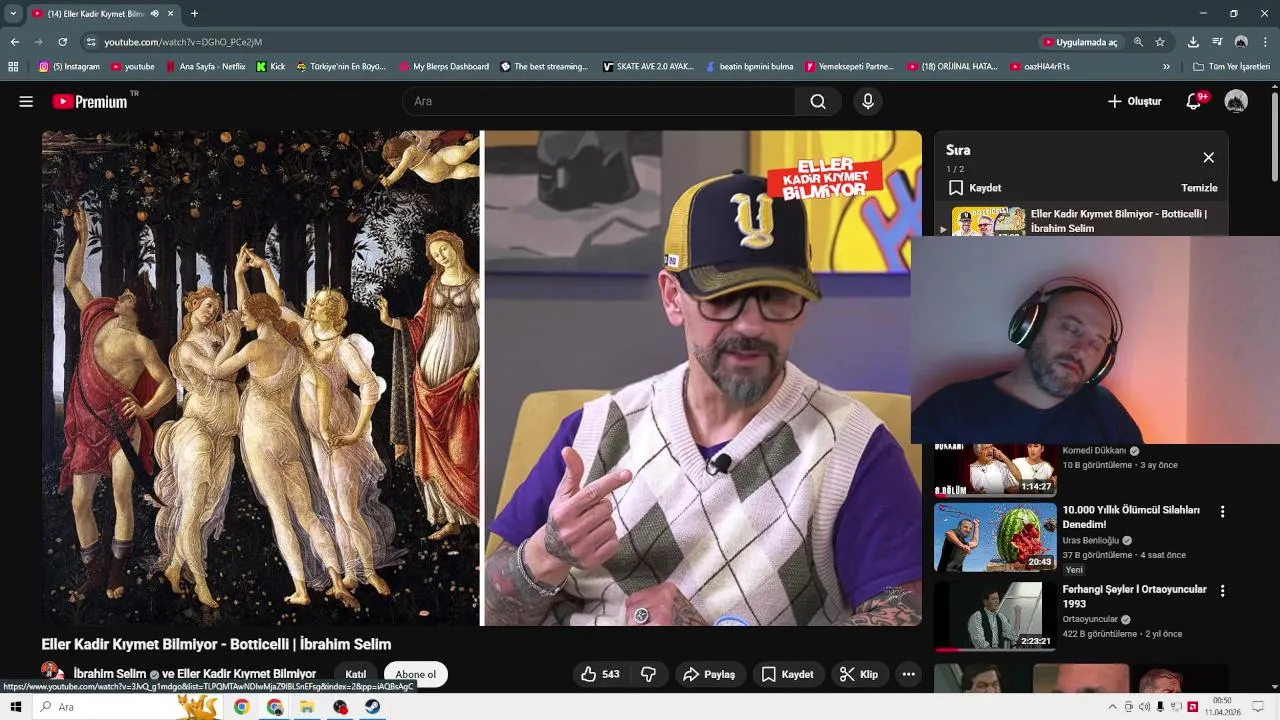Viewport: 1280px width, 720px height.
Task: Click the address bar URL
Action: (183, 42)
